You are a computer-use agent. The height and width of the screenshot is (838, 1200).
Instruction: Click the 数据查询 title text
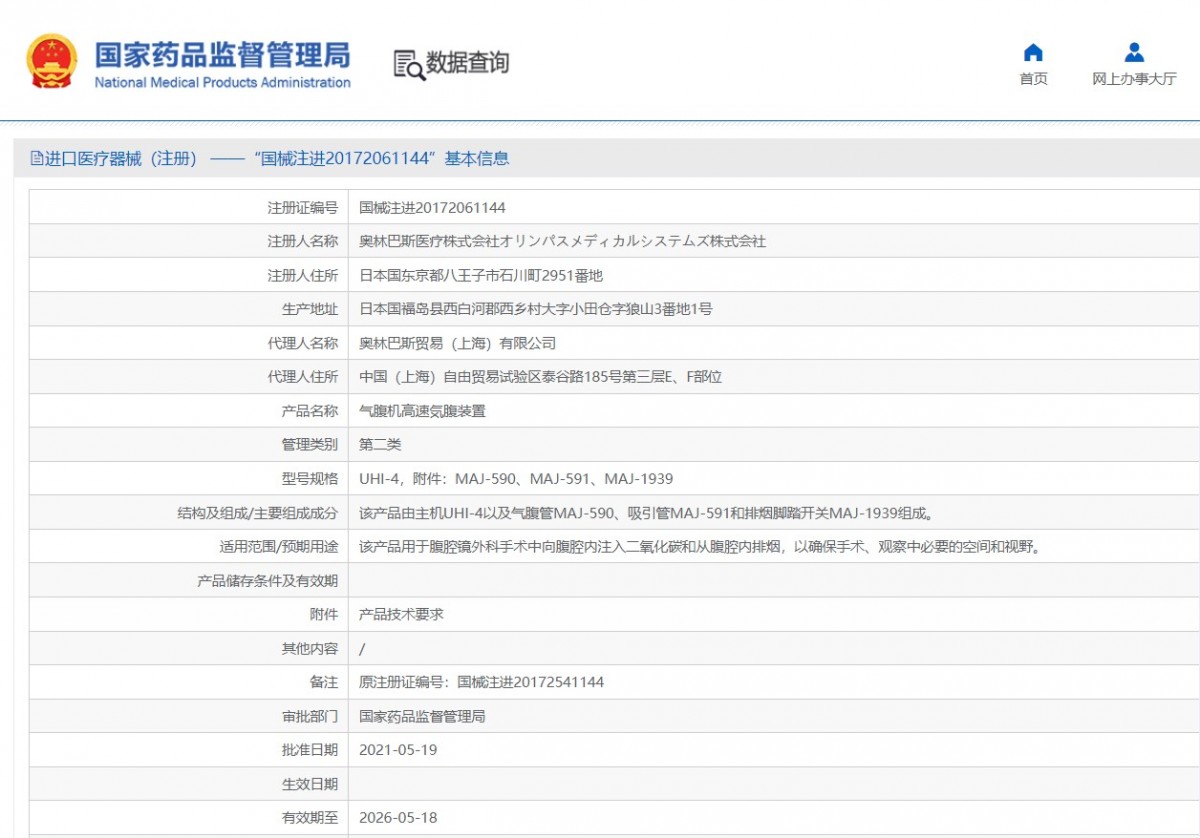tap(468, 62)
